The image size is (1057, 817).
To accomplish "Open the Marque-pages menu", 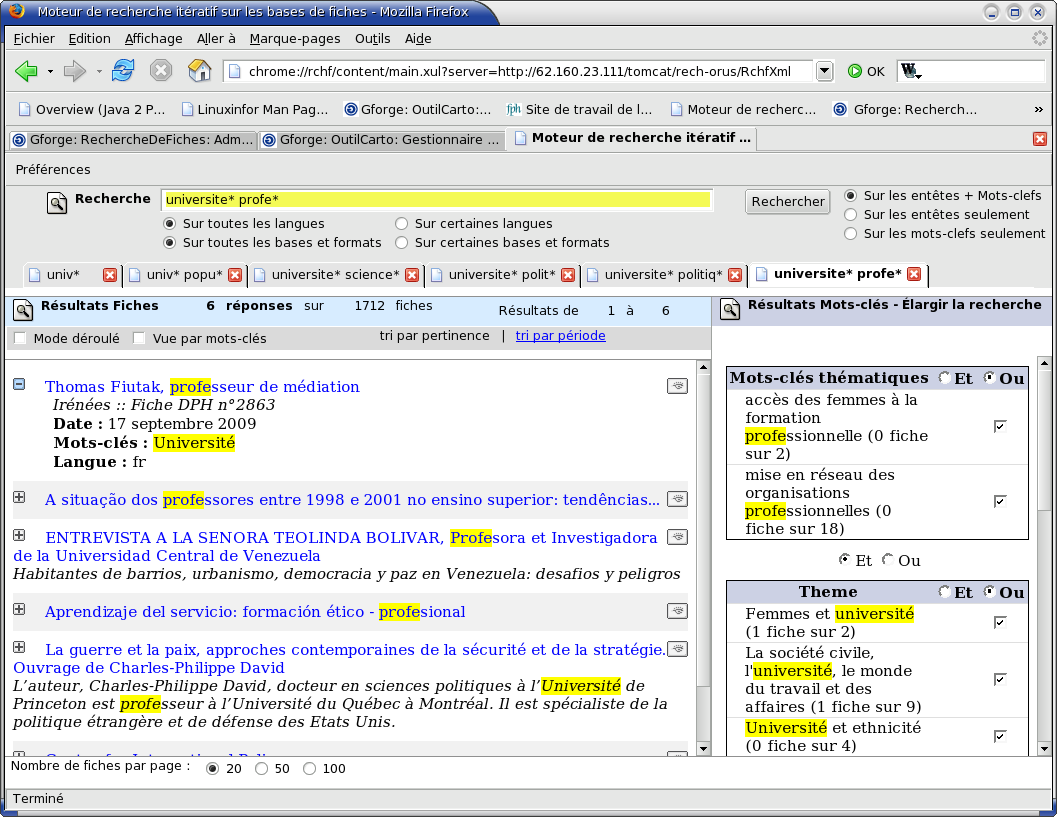I will point(295,38).
